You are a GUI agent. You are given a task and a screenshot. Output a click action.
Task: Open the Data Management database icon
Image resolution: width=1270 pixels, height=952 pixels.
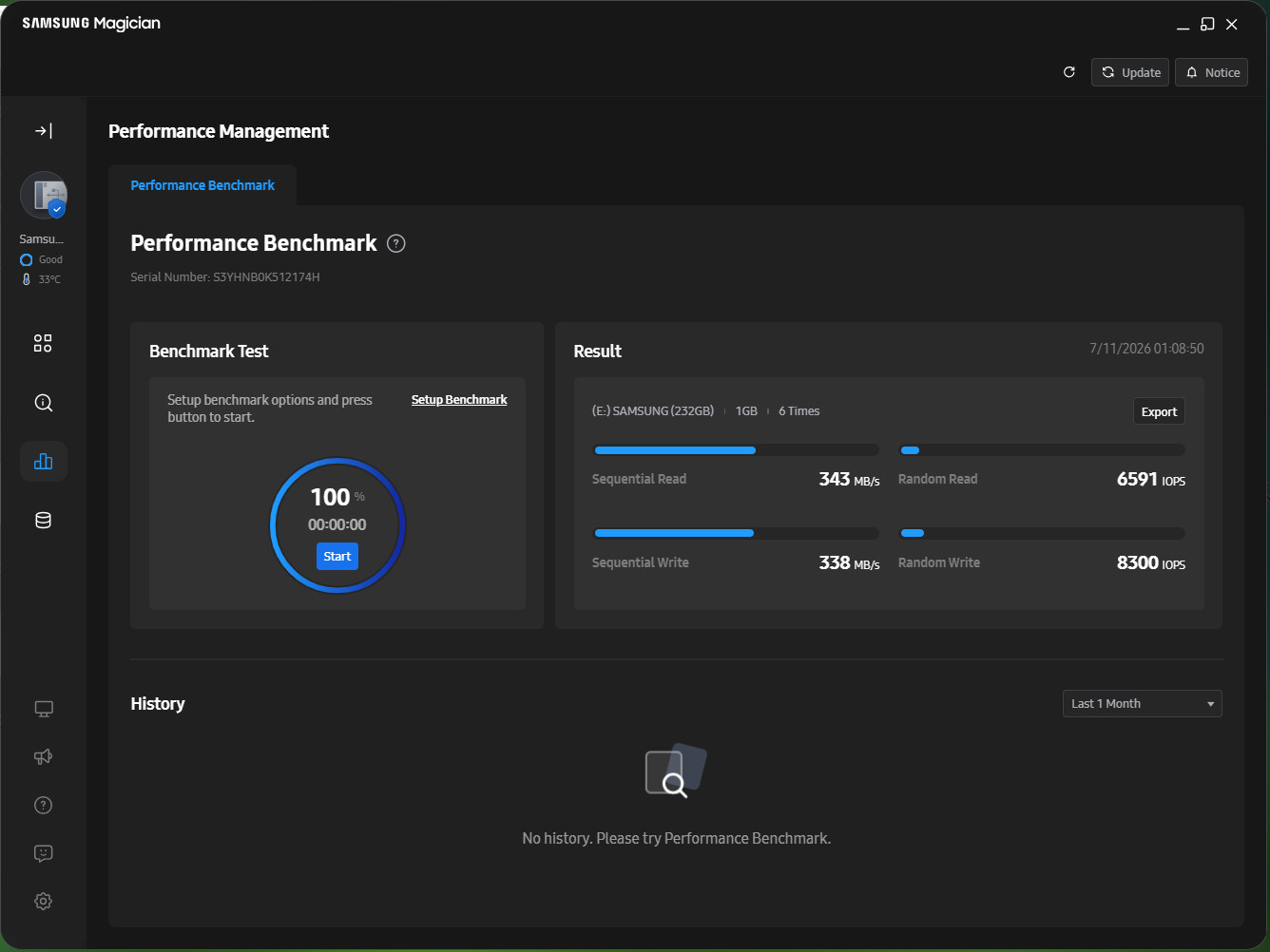click(x=43, y=521)
